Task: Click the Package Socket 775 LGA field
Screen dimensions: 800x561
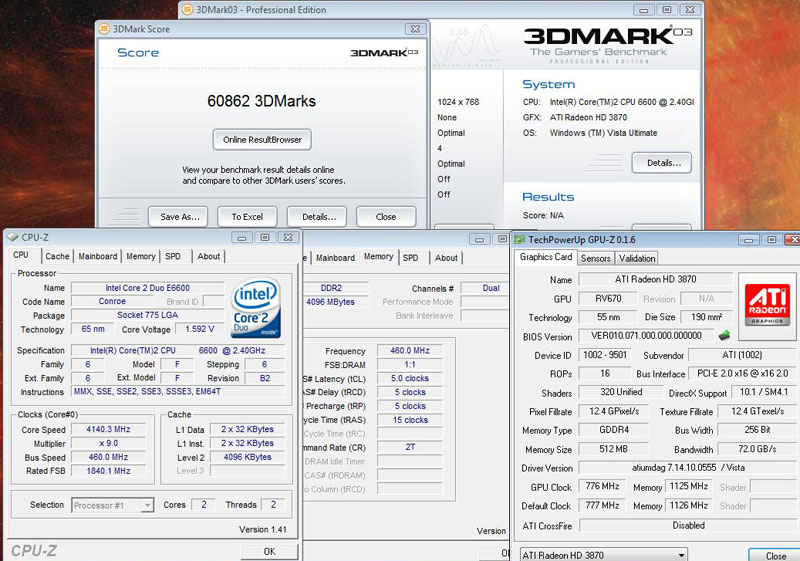Action: click(x=147, y=315)
